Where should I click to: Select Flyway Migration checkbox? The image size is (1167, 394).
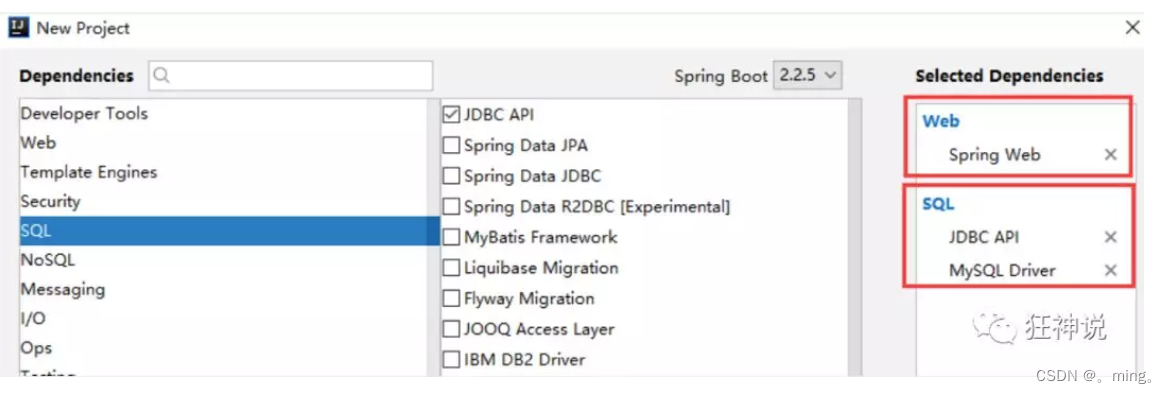[x=451, y=299]
